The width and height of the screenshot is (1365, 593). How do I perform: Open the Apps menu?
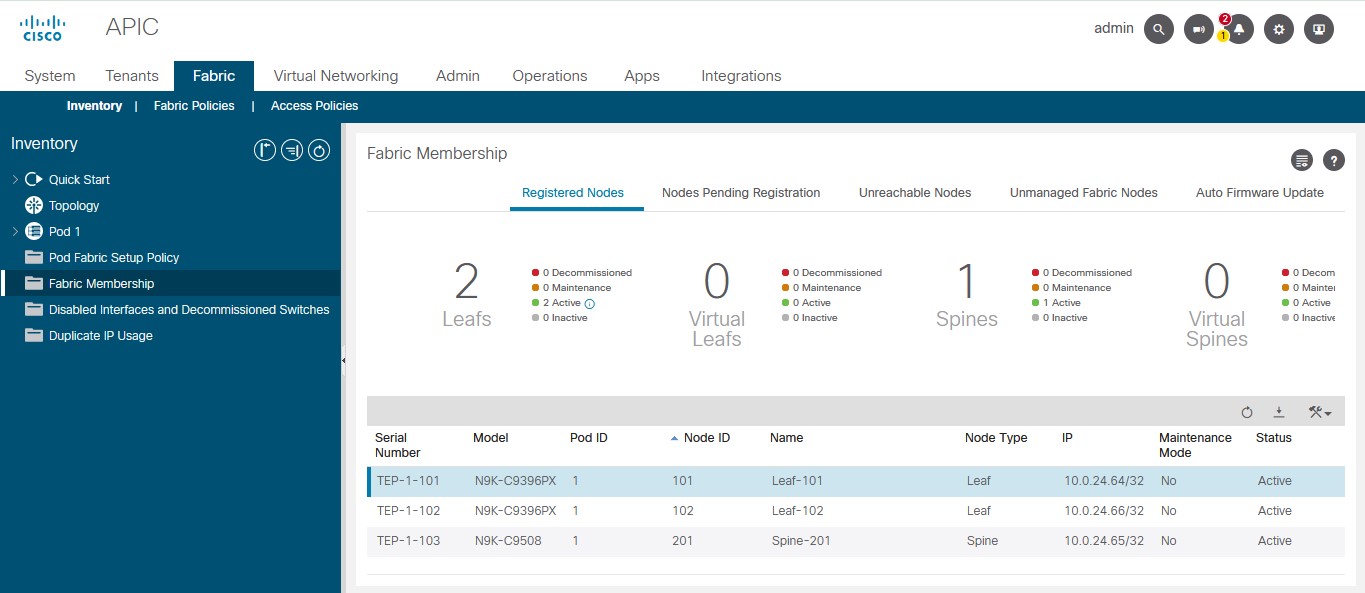click(x=642, y=76)
